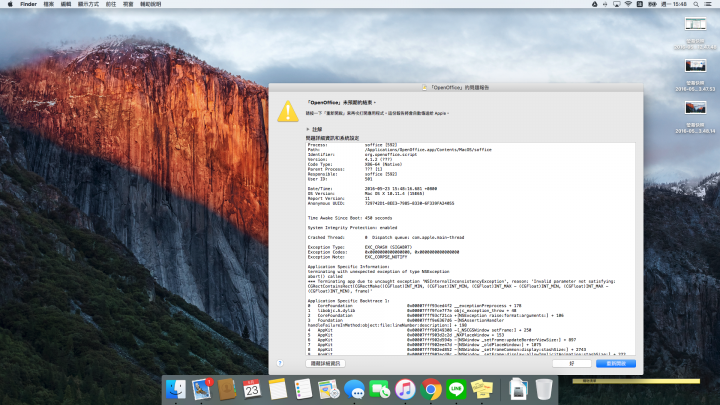Open the 輔助說明 (Help) menu
Viewport: 720px width, 405px height.
coord(151,4)
